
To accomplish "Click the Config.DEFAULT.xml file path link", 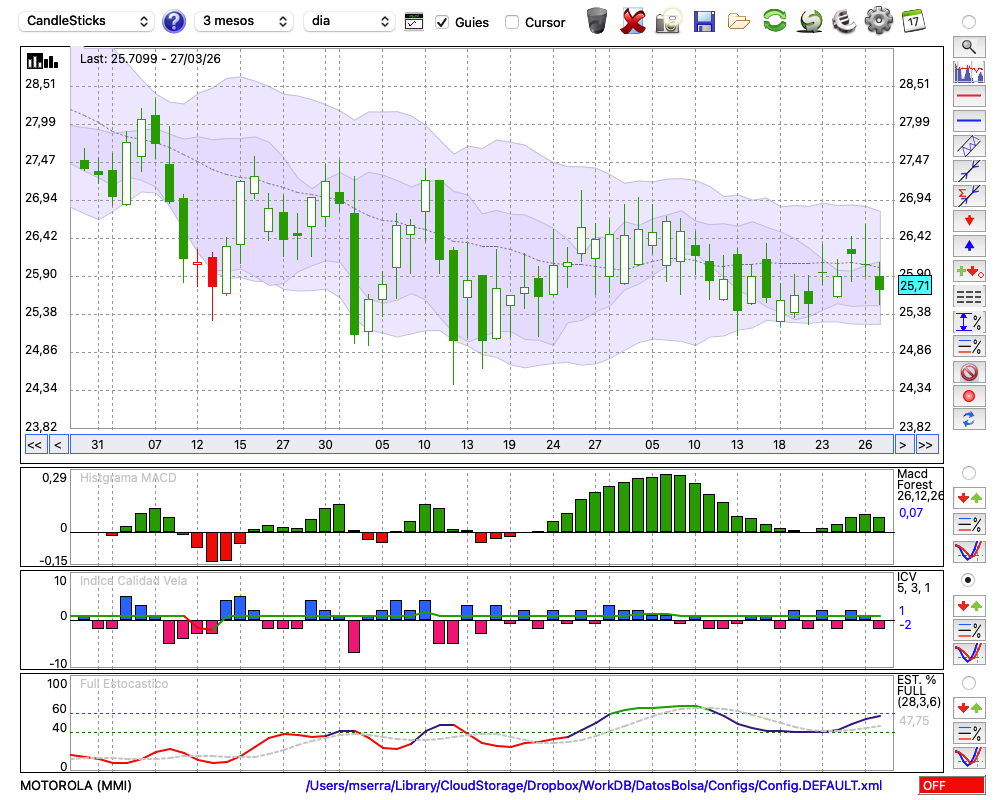I will coord(594,786).
